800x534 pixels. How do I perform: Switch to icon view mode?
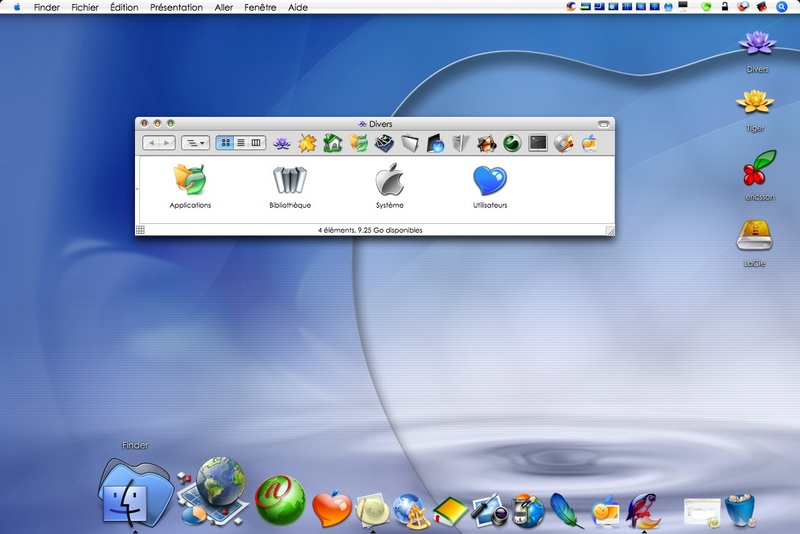(225, 143)
